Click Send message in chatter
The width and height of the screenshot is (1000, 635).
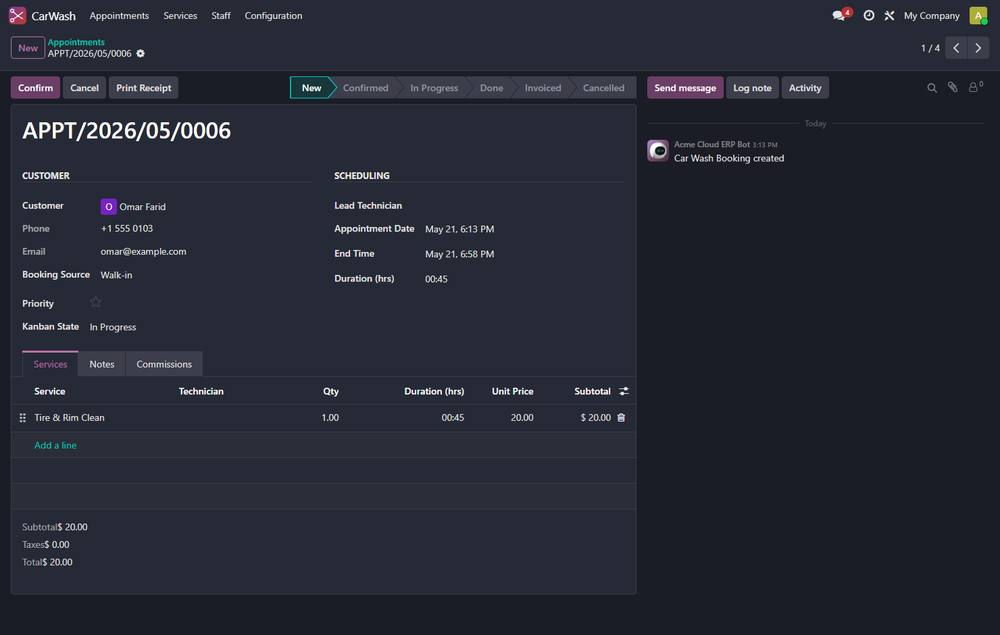(x=685, y=88)
